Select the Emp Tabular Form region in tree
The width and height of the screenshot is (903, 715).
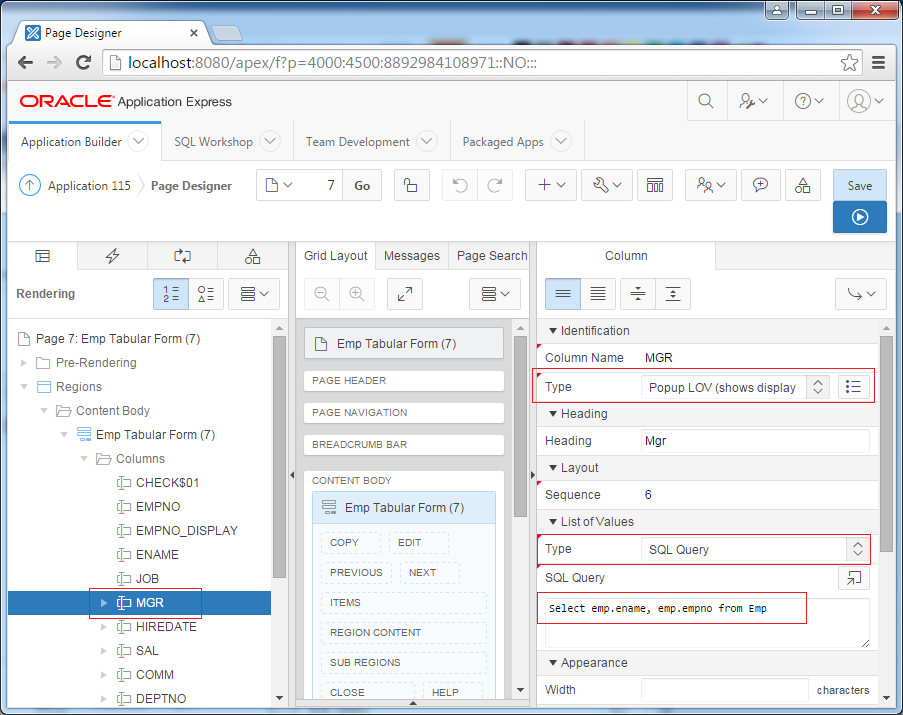click(x=155, y=435)
